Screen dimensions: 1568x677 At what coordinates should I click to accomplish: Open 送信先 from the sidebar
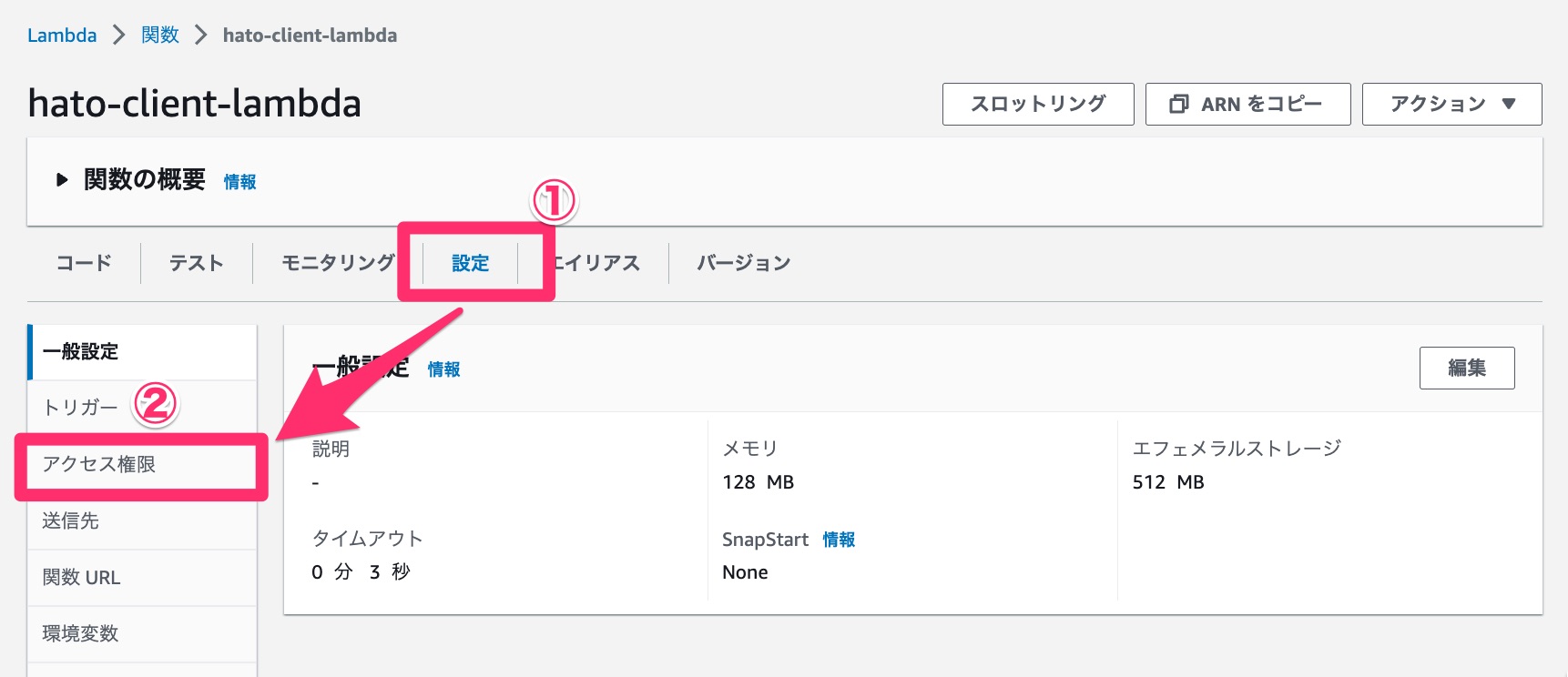[69, 520]
